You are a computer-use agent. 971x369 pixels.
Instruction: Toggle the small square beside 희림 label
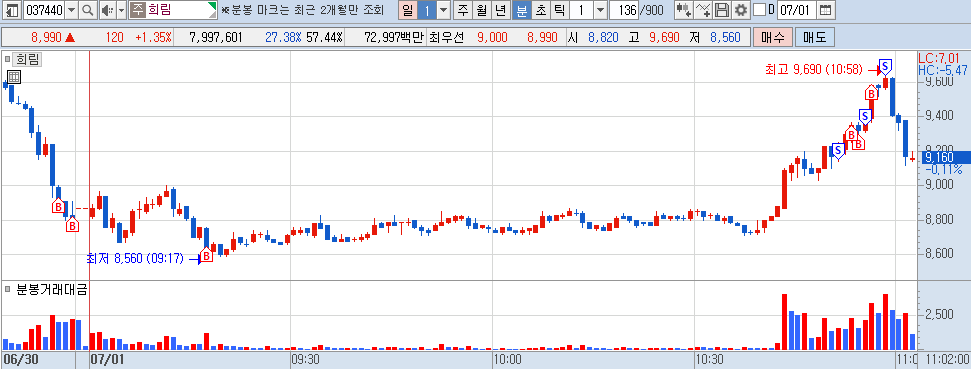pos(7,59)
